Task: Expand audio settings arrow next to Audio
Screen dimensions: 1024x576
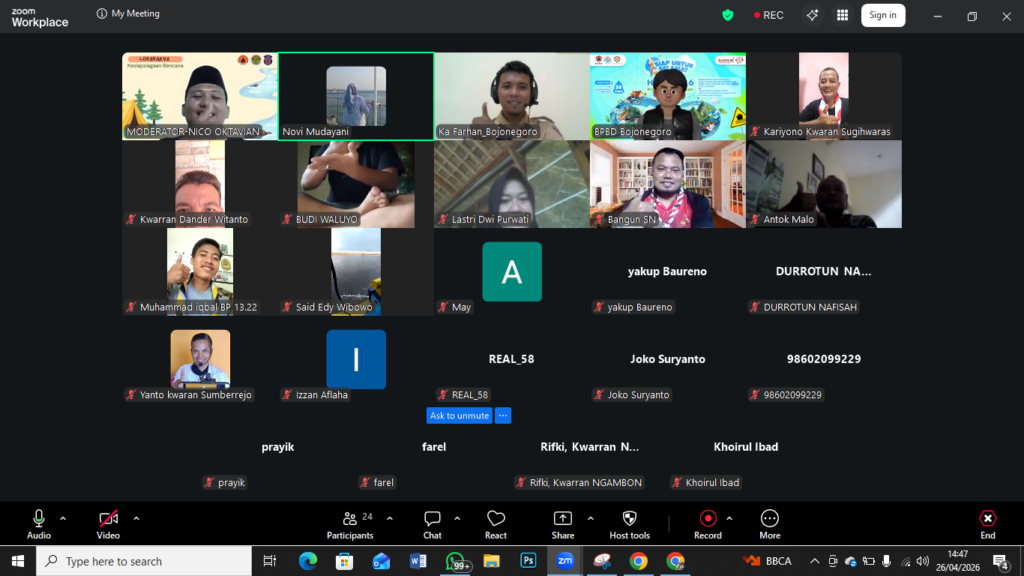Action: 63,518
